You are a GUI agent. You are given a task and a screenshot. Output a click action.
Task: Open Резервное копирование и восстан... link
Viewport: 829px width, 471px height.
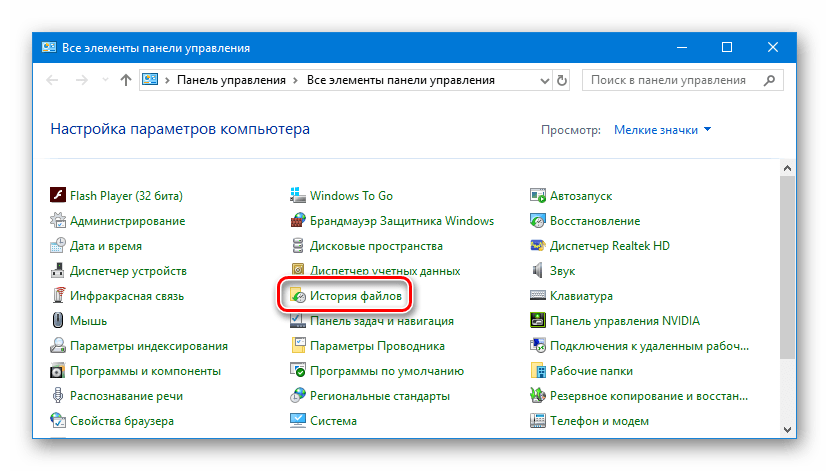649,395
